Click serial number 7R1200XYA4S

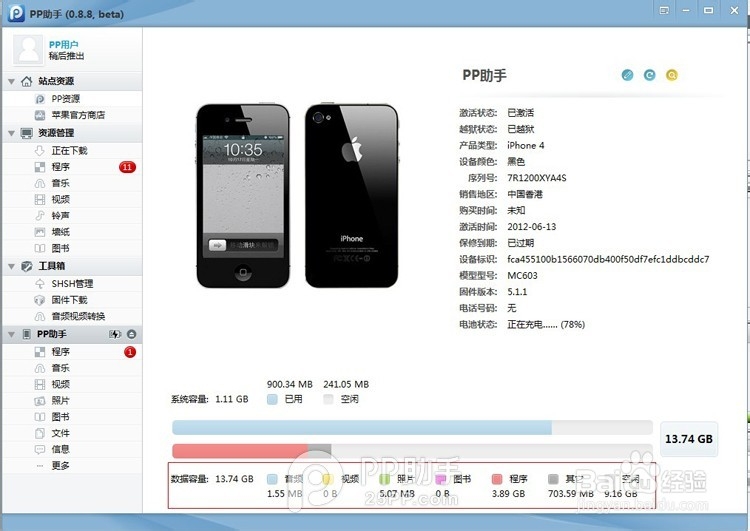click(x=537, y=178)
